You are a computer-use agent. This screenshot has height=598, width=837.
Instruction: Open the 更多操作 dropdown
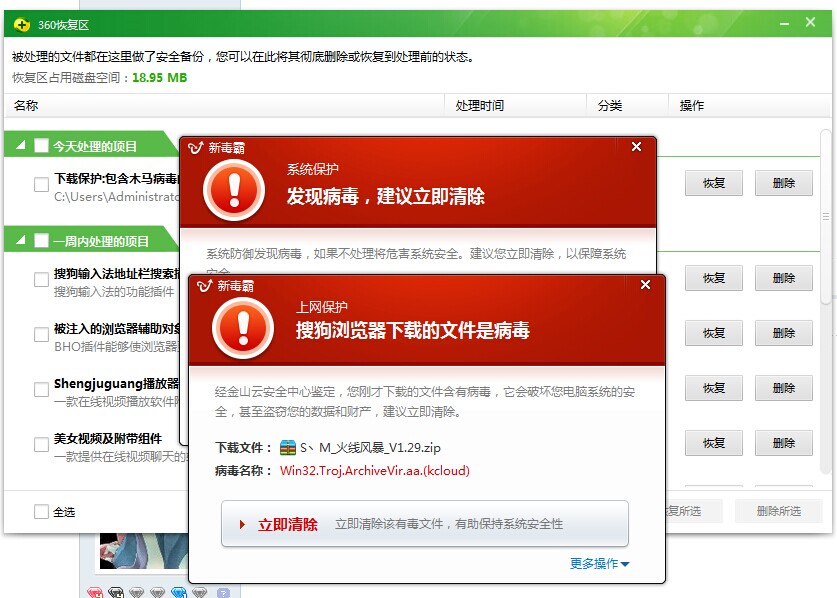click(599, 563)
